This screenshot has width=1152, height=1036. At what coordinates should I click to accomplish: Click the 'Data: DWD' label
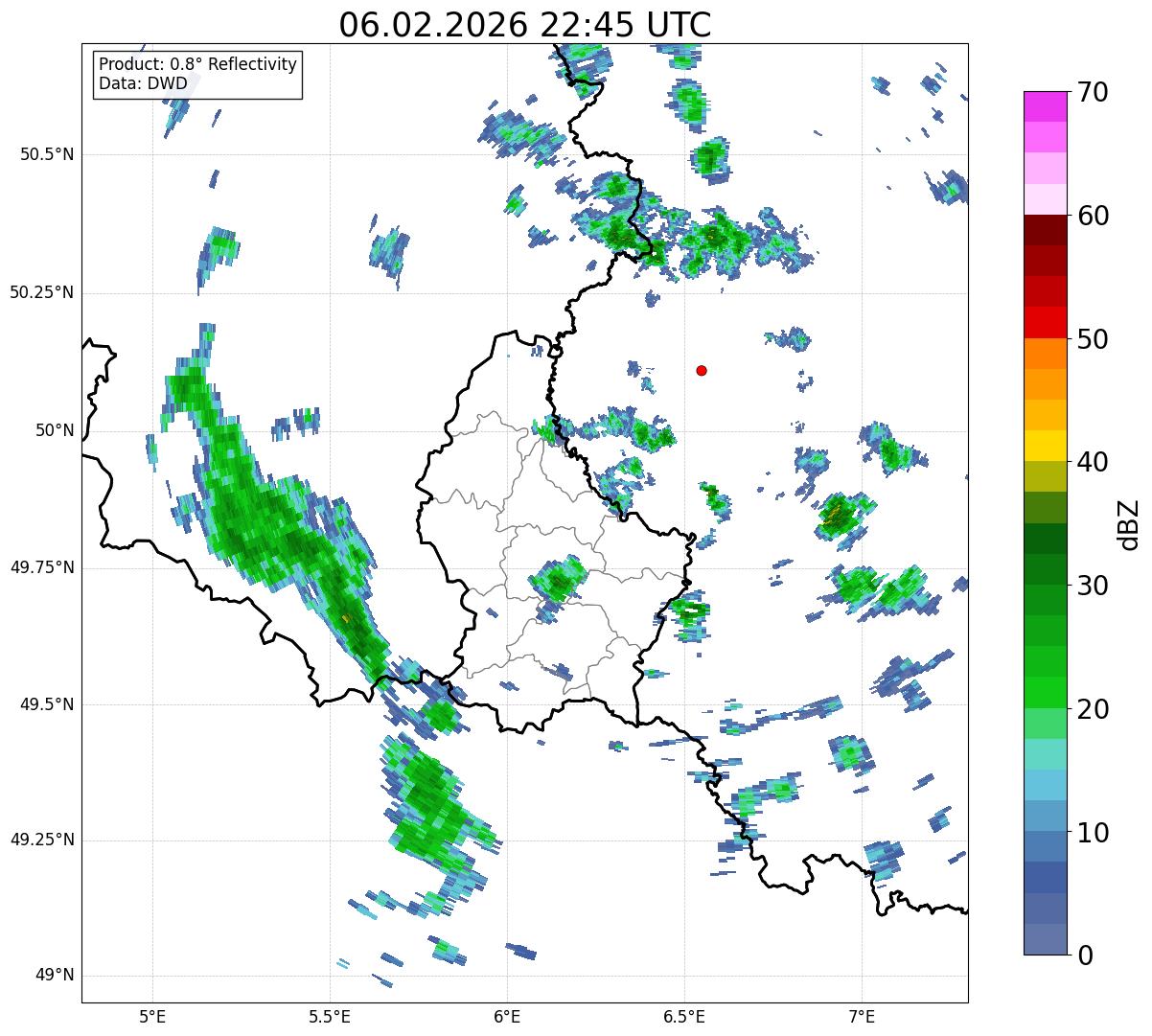[x=143, y=83]
